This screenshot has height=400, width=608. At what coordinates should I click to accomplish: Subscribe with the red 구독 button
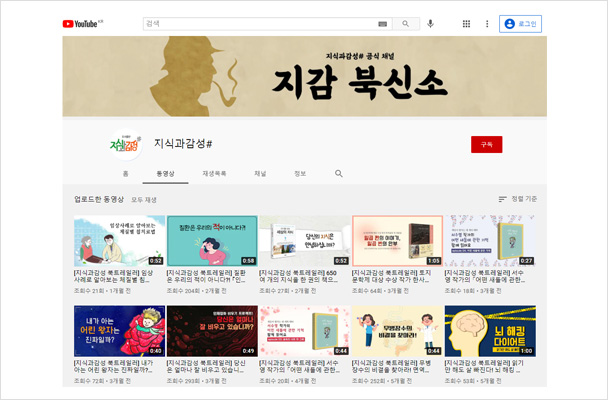(x=487, y=145)
